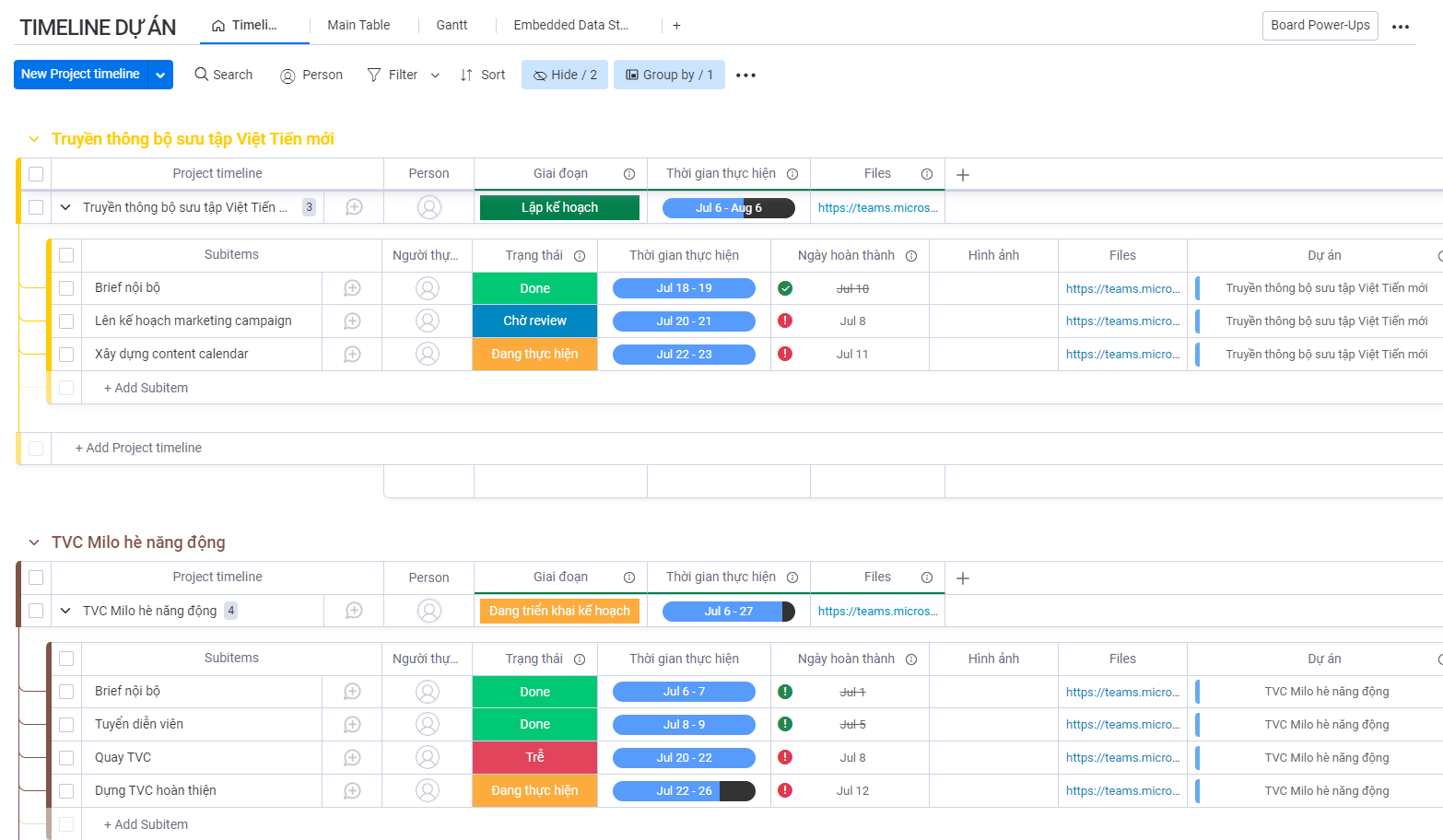
Task: Open the Sort options
Action: [482, 75]
